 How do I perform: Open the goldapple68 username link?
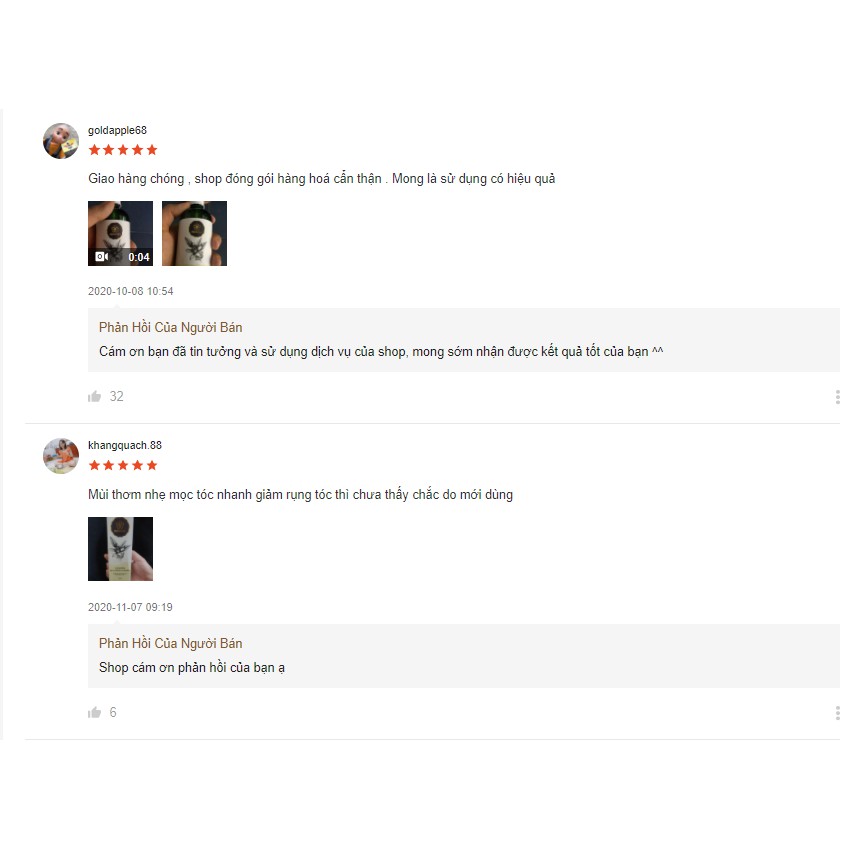pyautogui.click(x=117, y=130)
